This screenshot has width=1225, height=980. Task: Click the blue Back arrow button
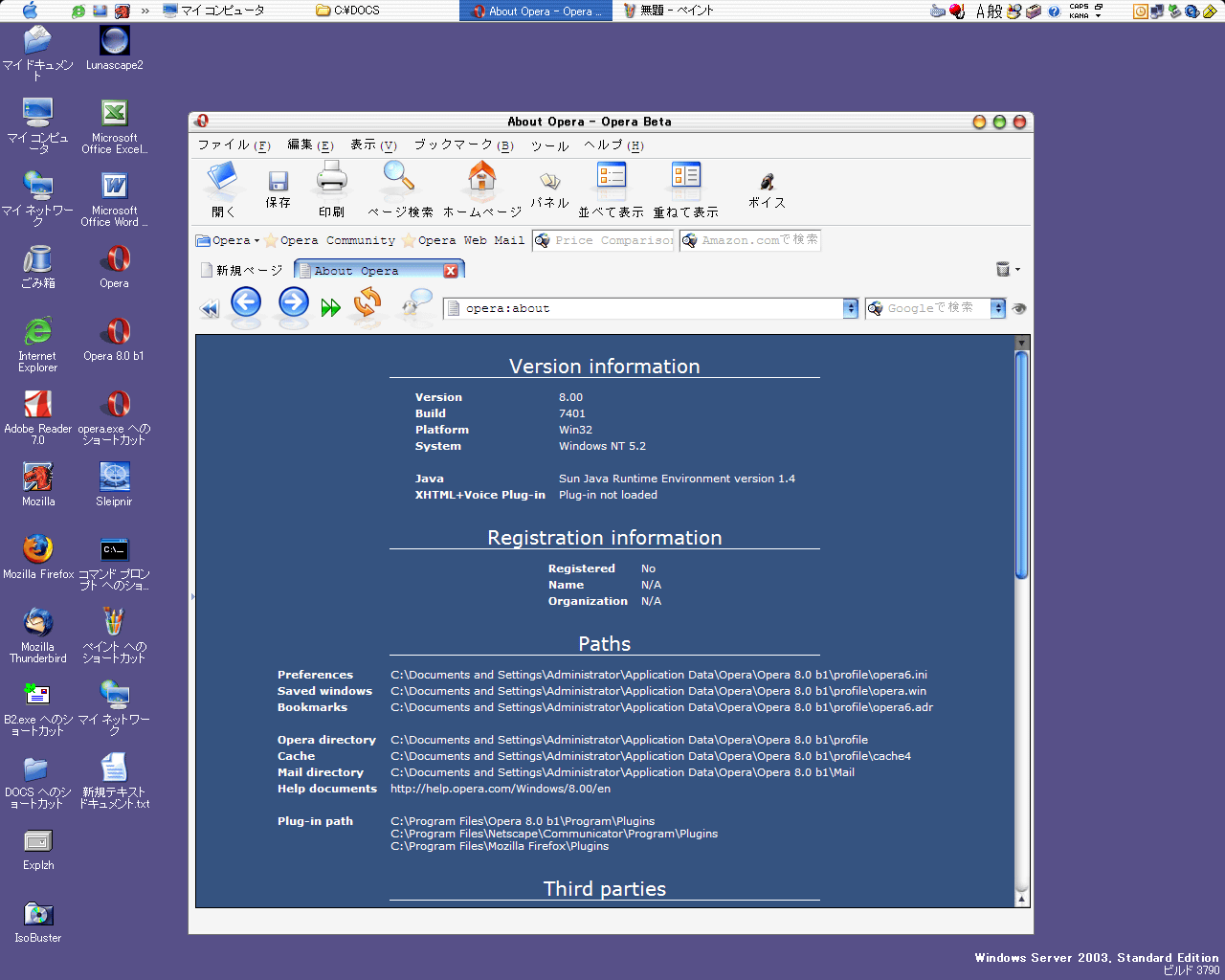pos(246,303)
